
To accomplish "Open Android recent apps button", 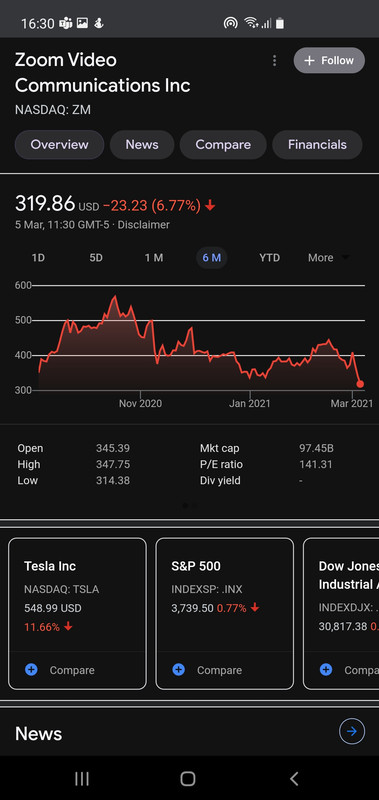I will coord(82,778).
